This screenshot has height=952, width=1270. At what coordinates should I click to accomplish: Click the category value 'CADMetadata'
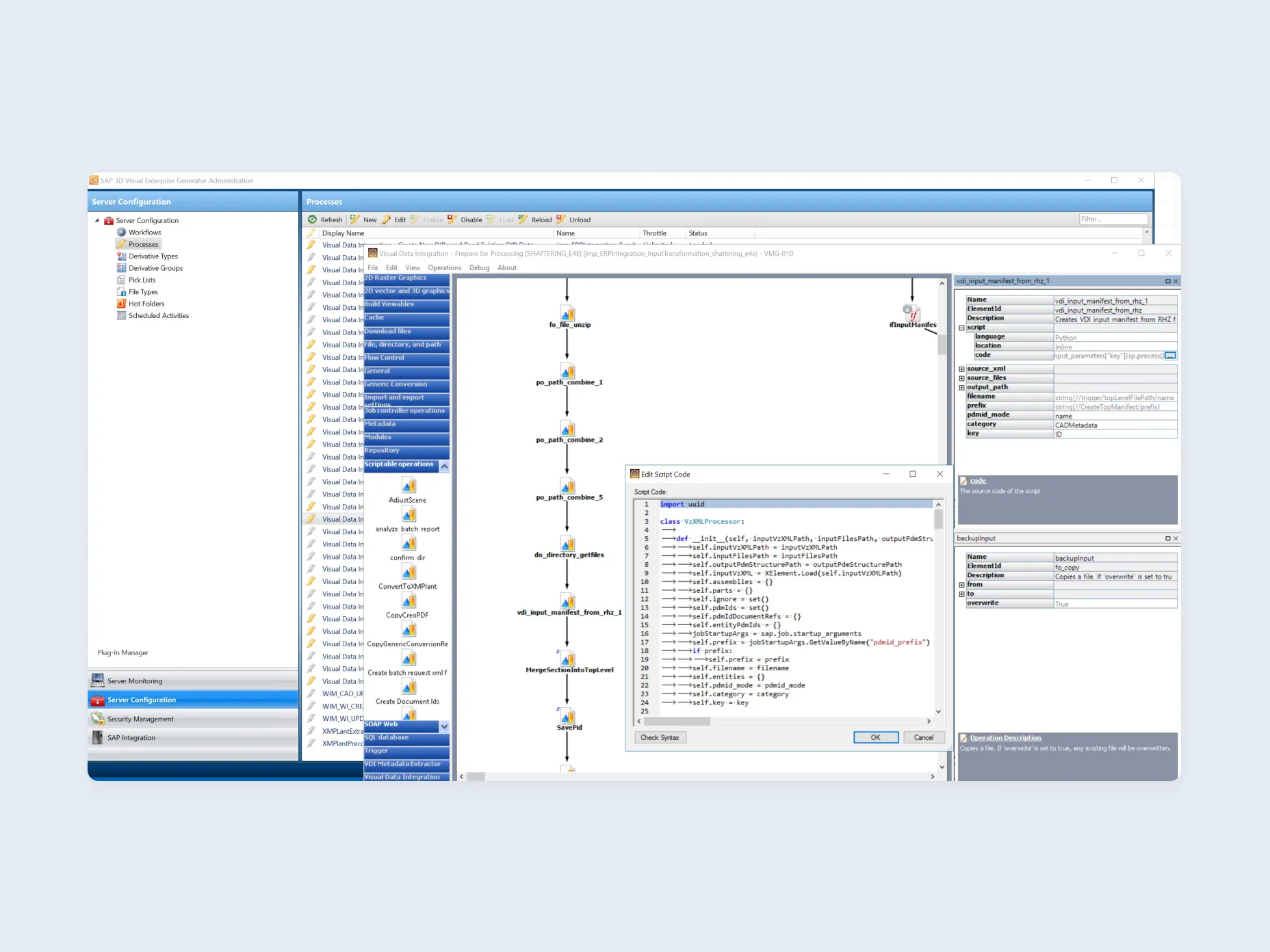click(1115, 425)
